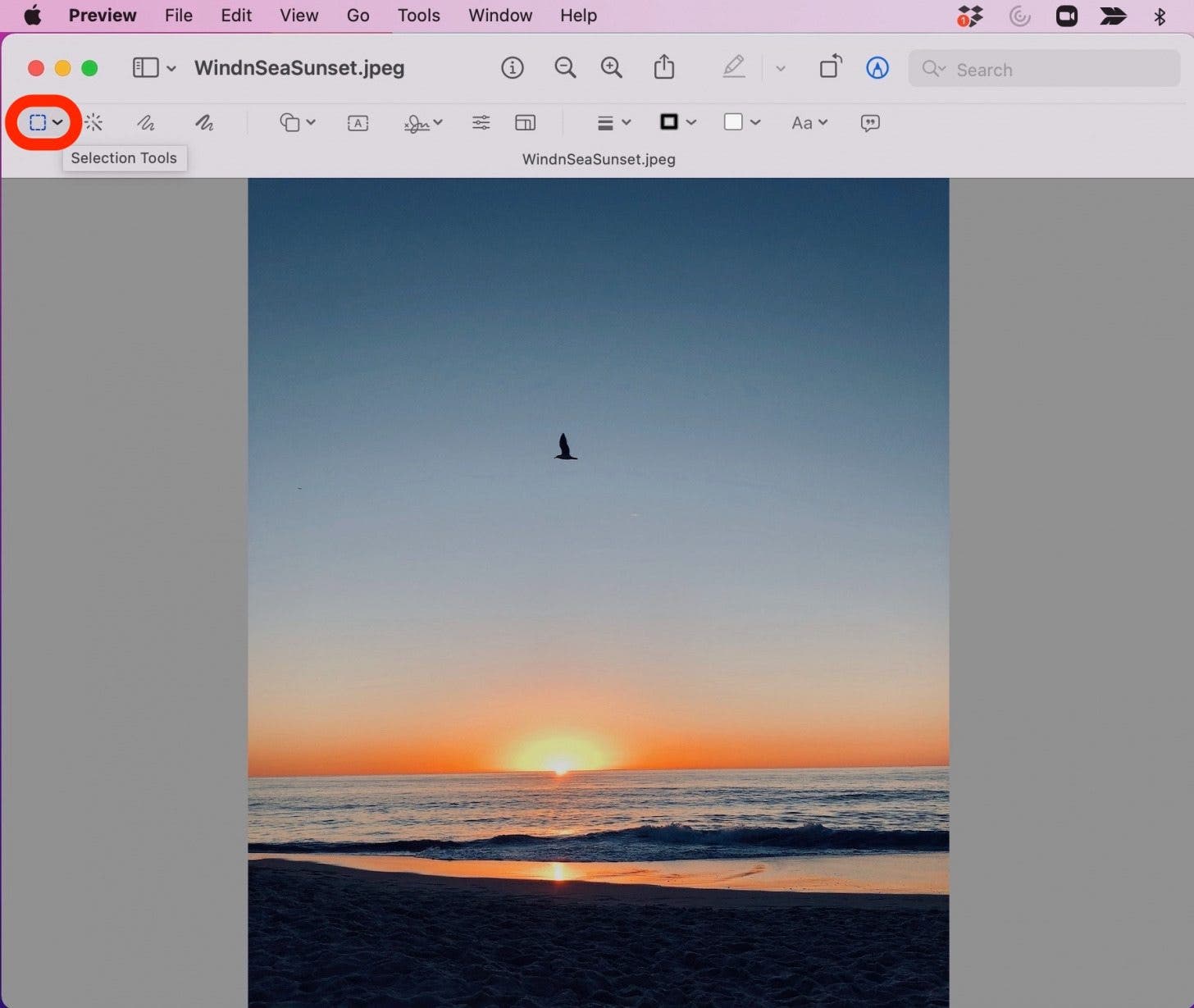Expand the Sign signature dropdown

[423, 123]
